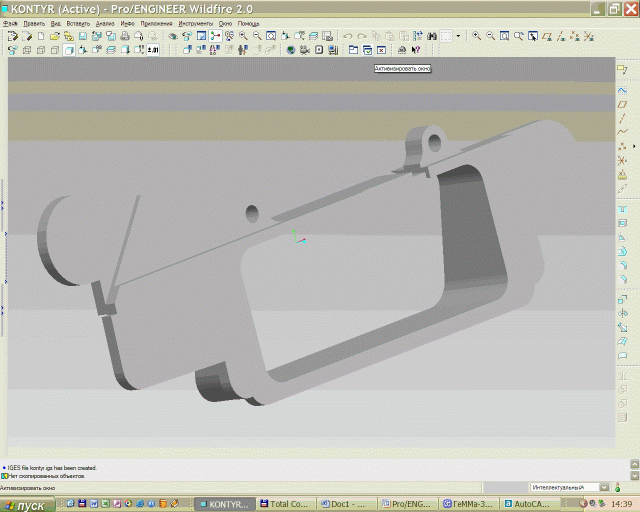Click the New window icon

(353, 50)
